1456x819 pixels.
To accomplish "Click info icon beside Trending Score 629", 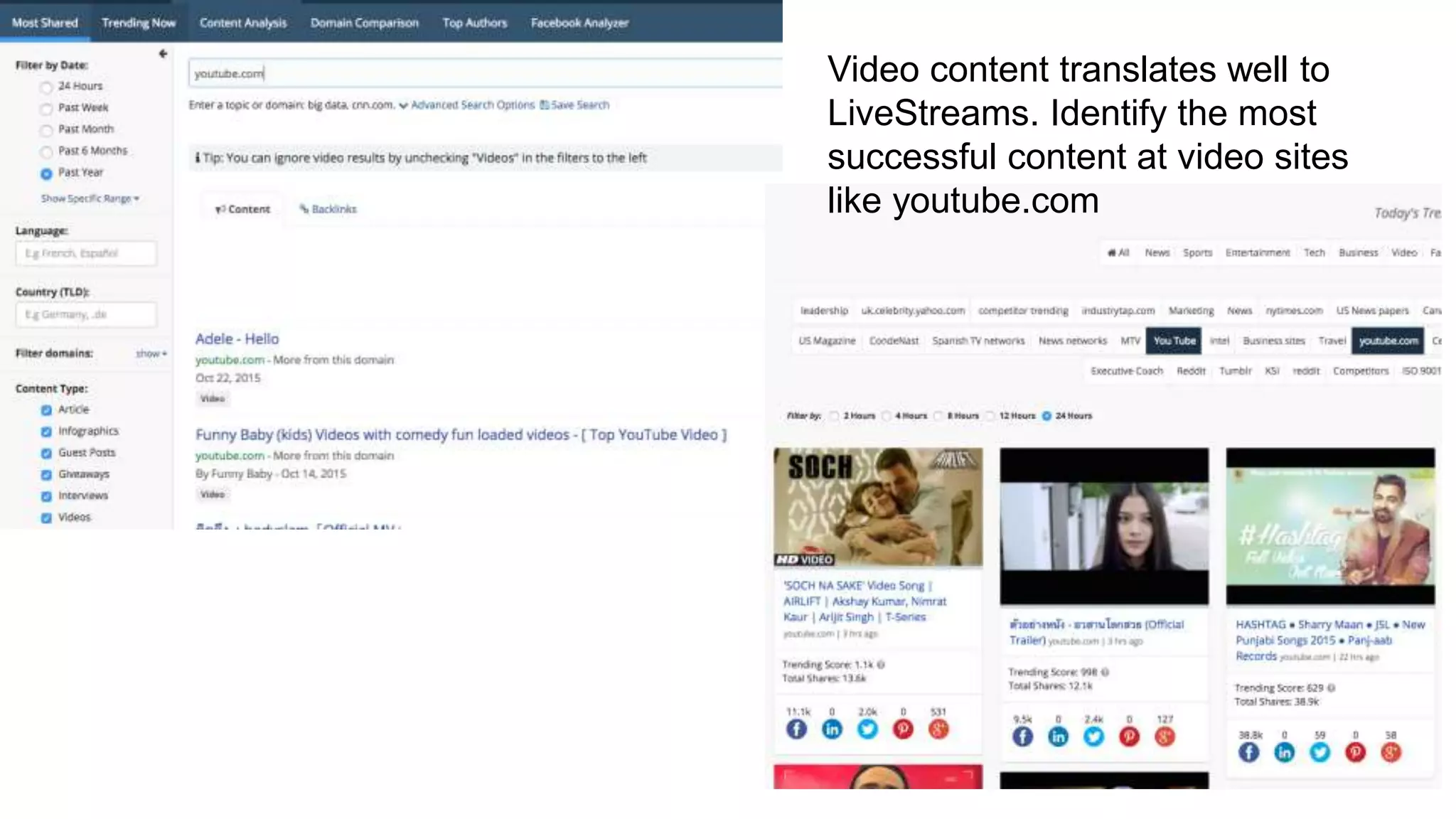I will tap(1331, 687).
